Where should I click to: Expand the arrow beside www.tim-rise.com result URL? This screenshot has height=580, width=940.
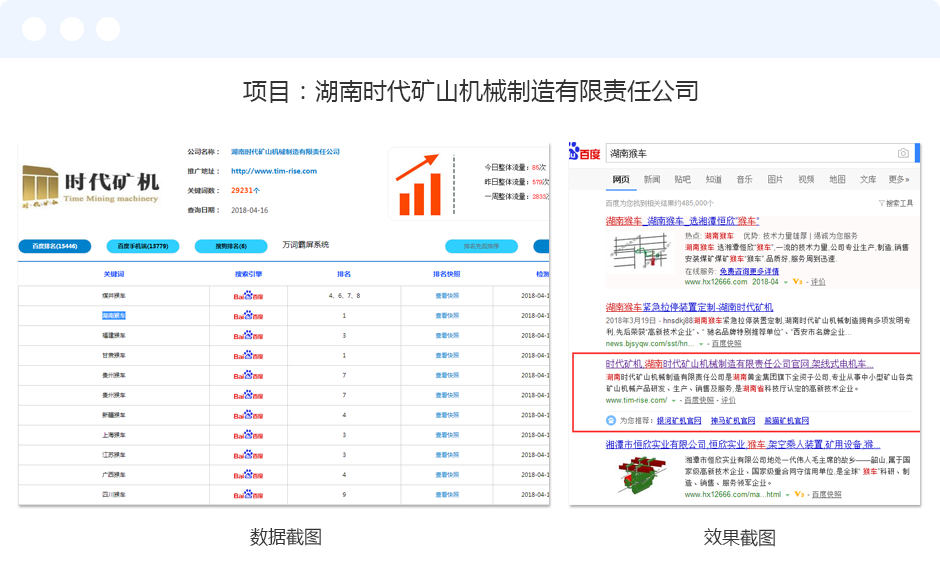point(673,401)
